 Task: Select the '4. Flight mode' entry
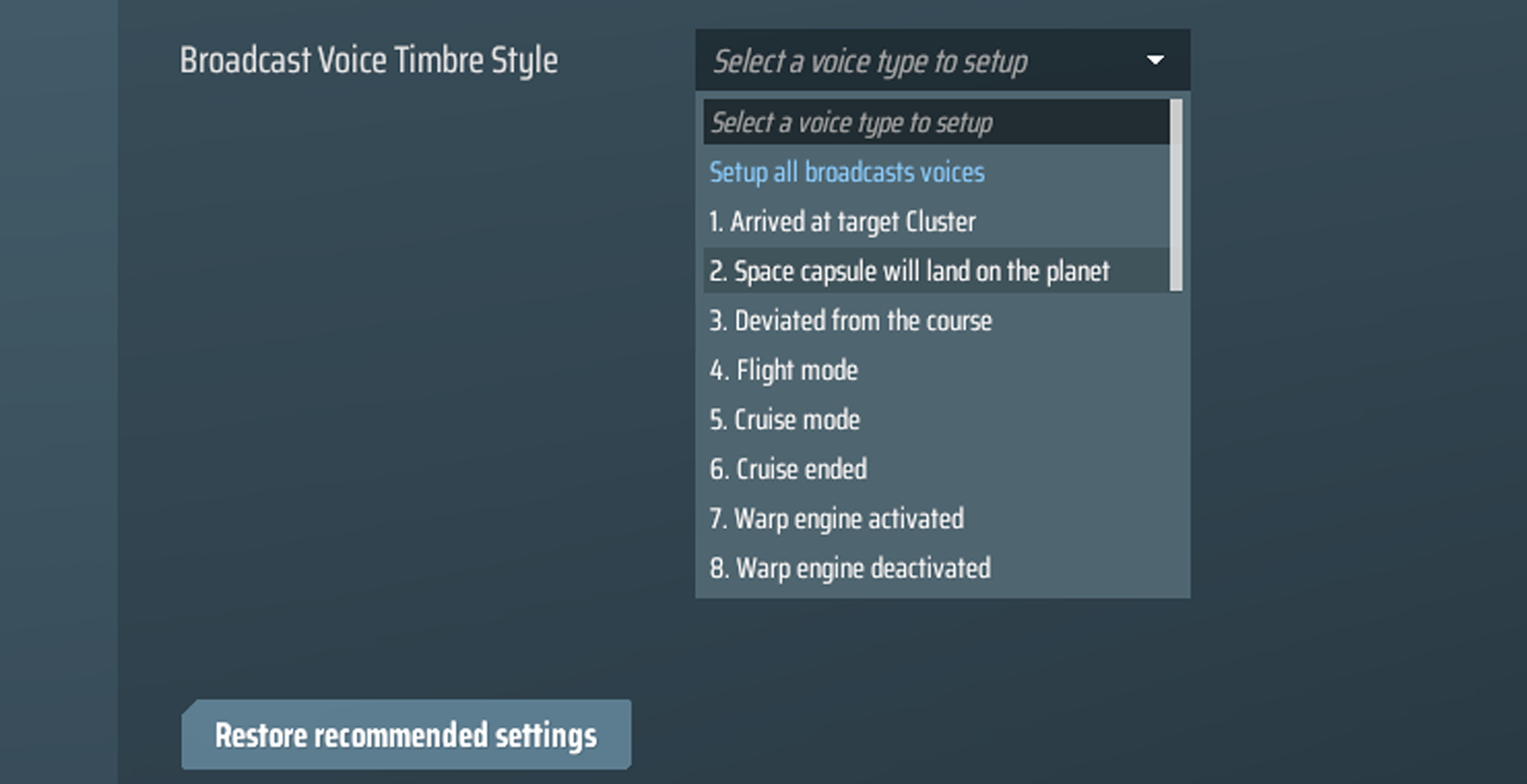(x=783, y=371)
